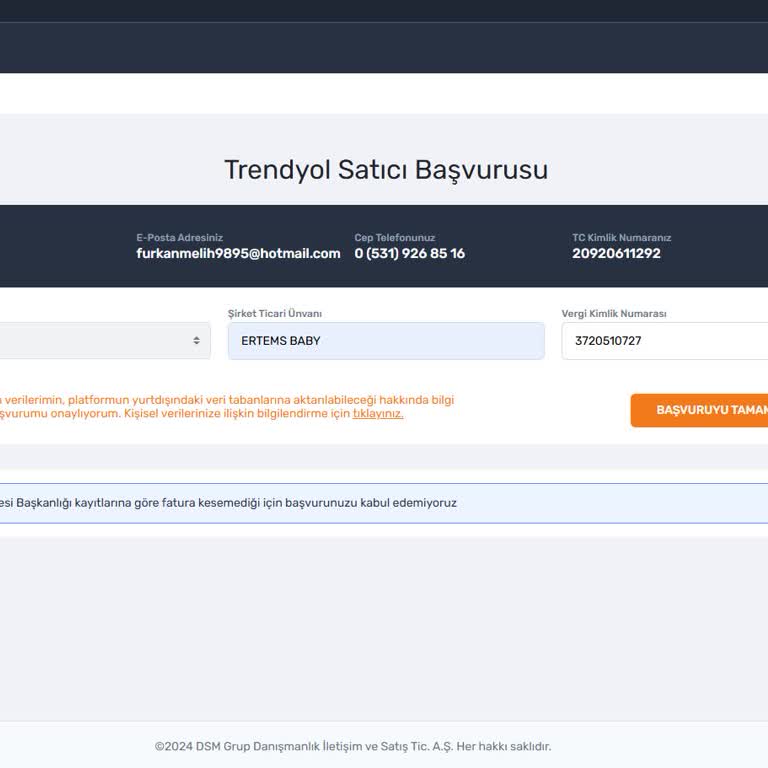
Task: Click the DSM Grup copyright footer text
Action: tap(352, 746)
